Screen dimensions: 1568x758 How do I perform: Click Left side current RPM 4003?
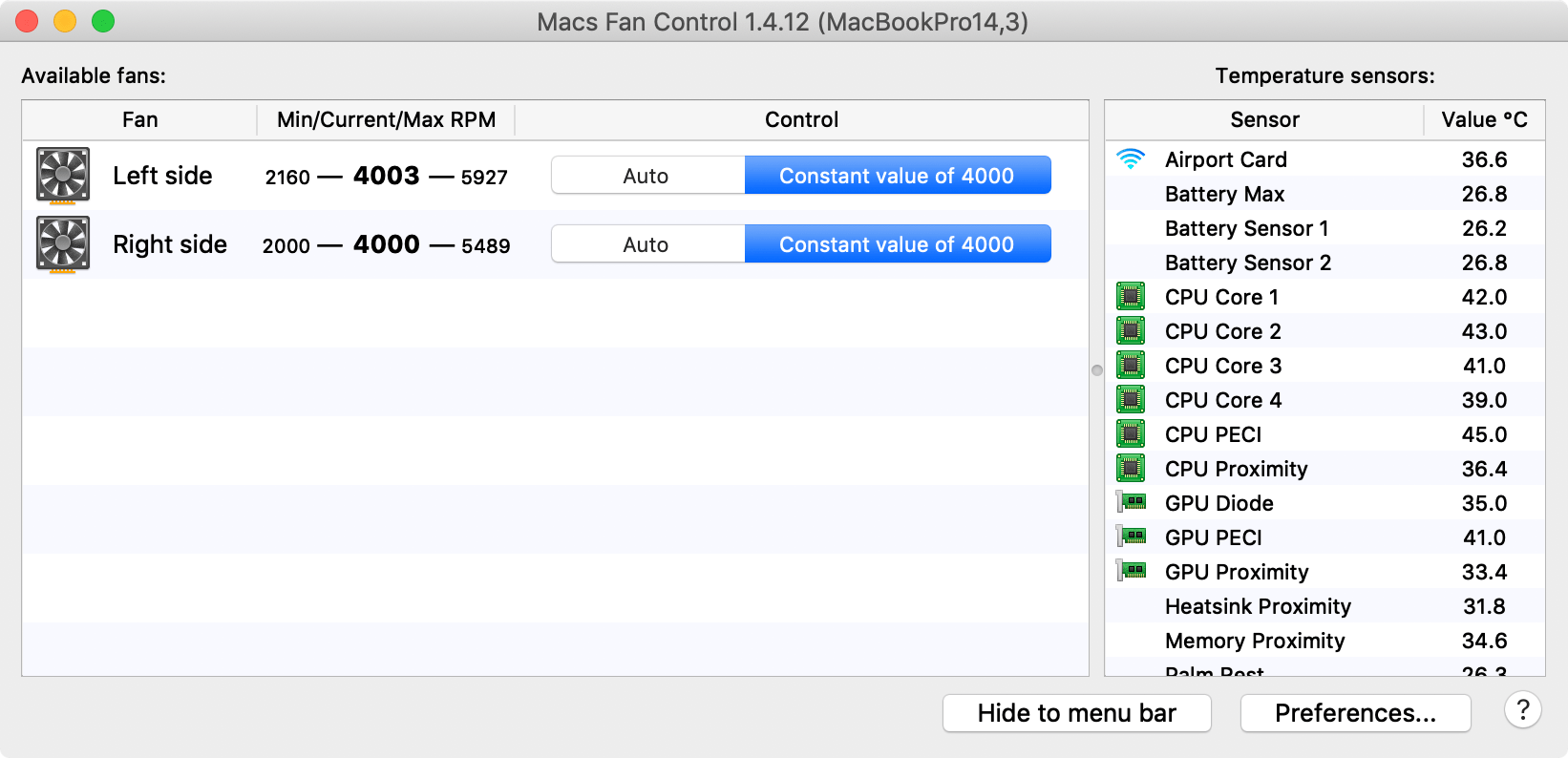(x=387, y=176)
